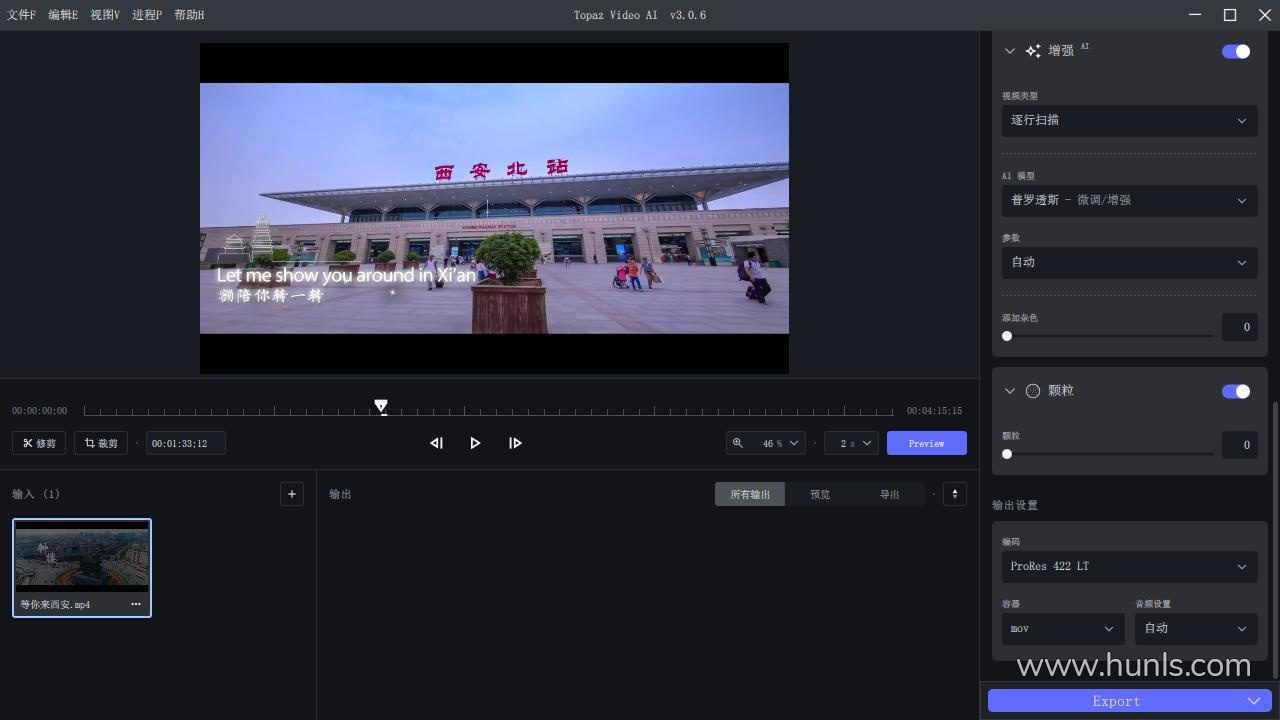Click the 修剪 trim scissors button

coord(40,443)
